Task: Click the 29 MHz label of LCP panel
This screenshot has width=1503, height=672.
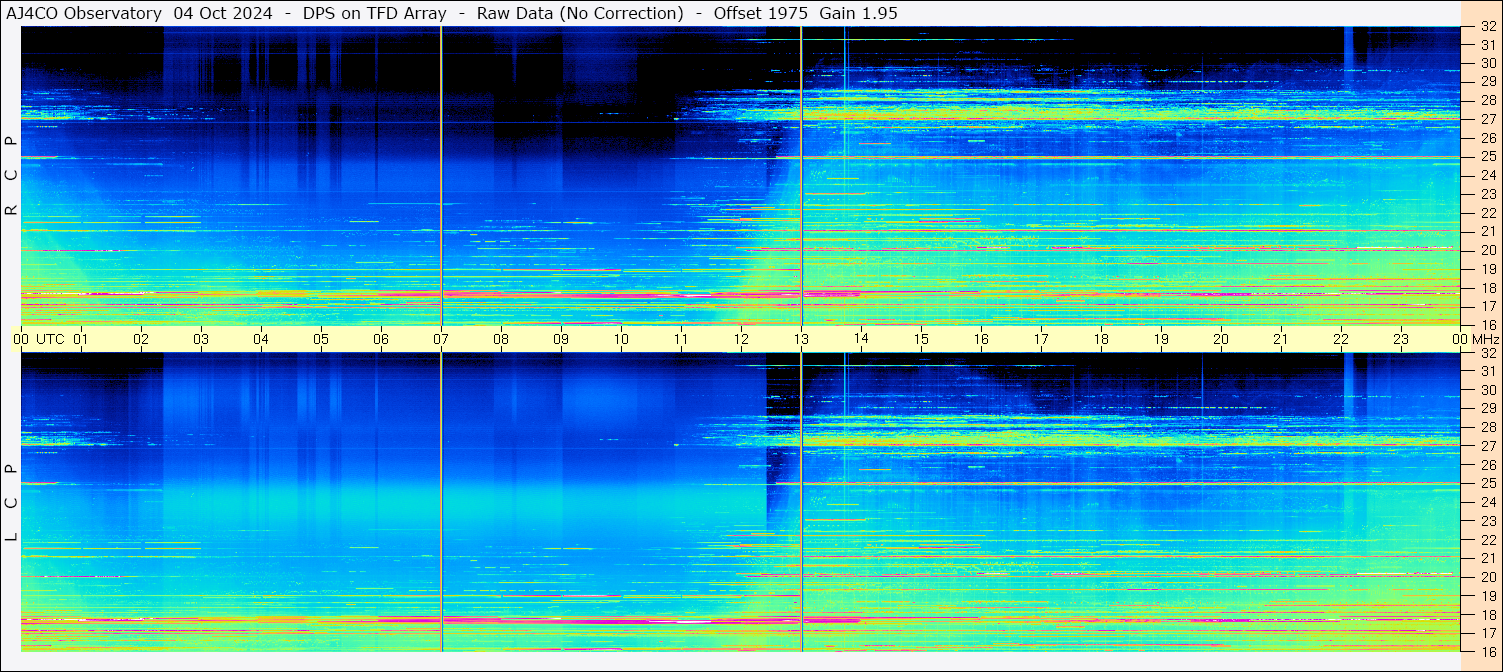Action: (1487, 409)
